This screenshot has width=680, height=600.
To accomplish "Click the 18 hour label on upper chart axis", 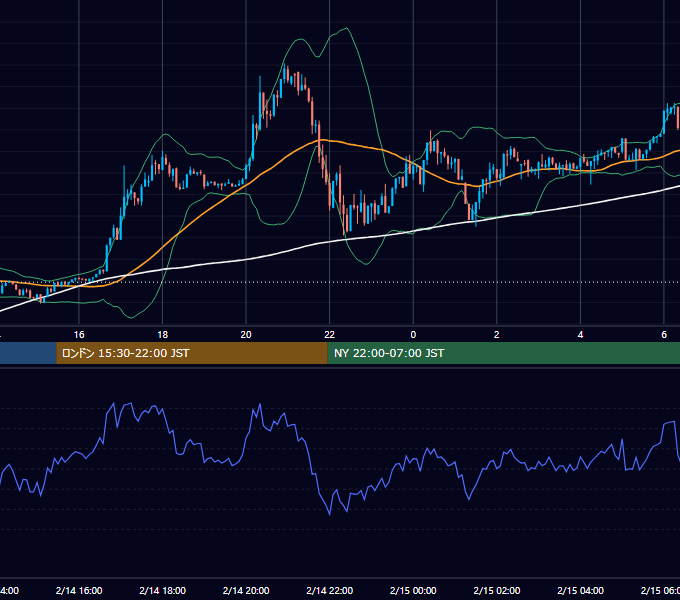I will point(163,335).
